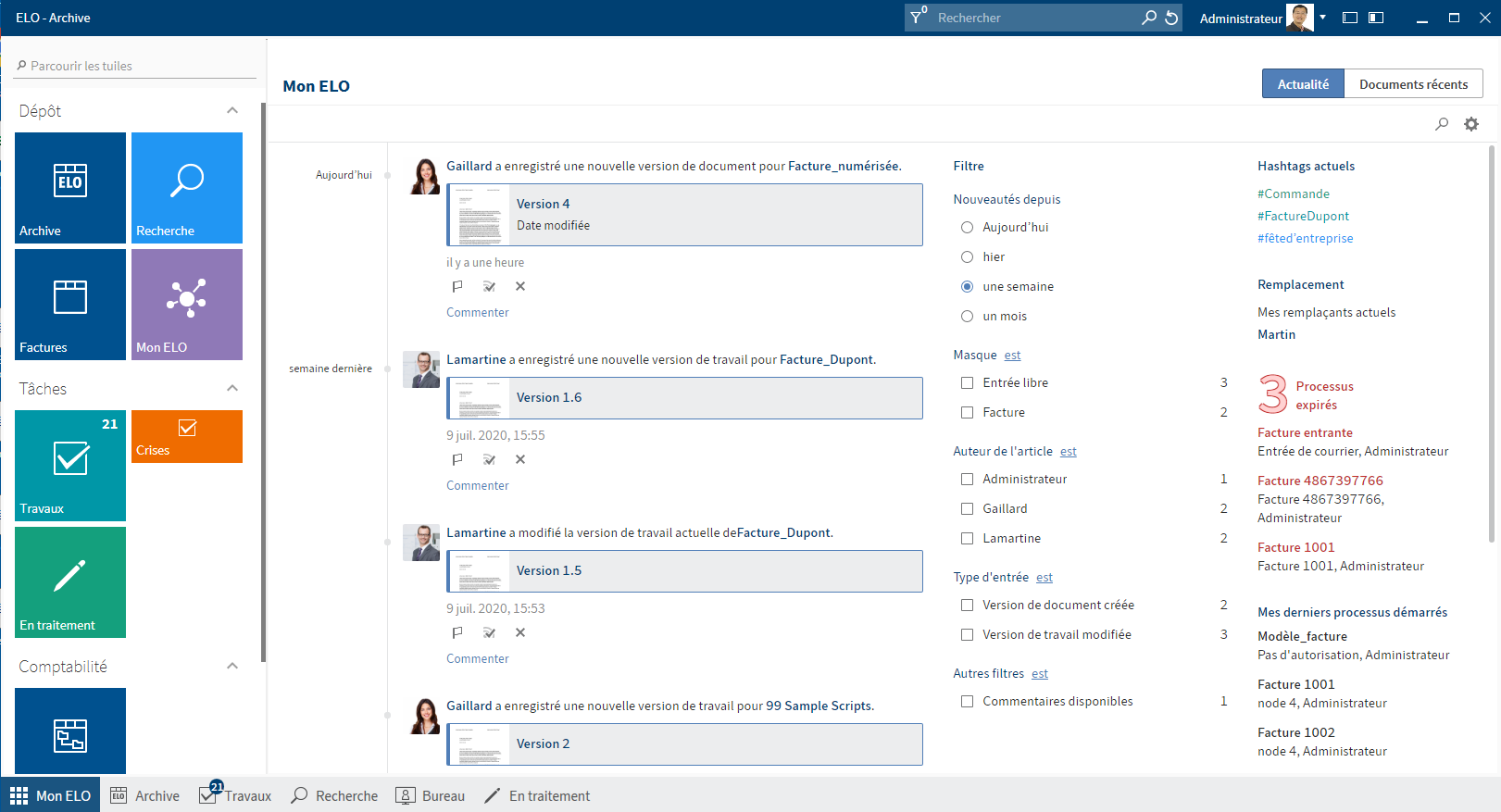
Task: Switch to the Actualité tab
Action: tap(1303, 83)
